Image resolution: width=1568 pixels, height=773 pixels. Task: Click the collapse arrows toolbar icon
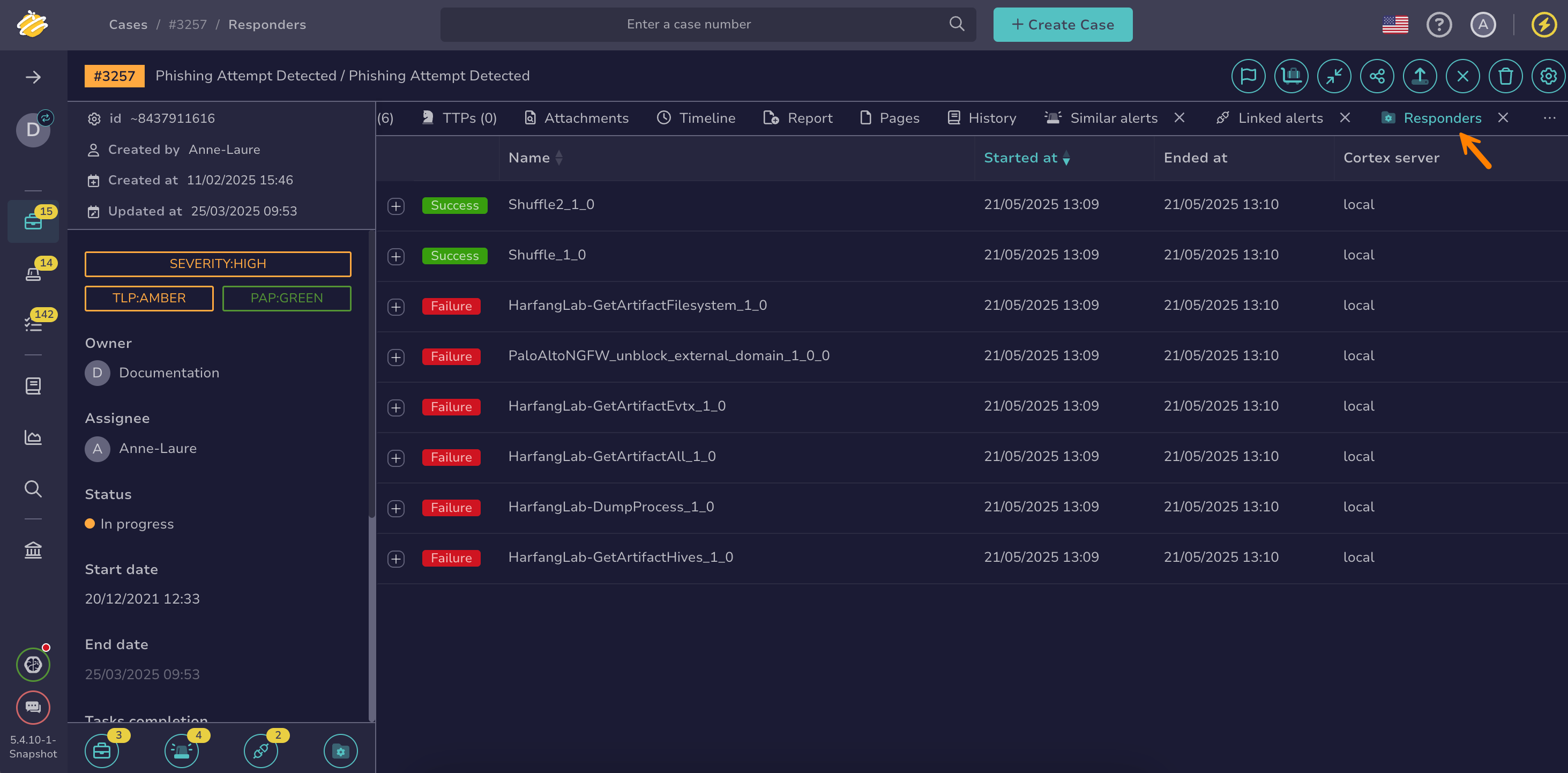(1334, 76)
